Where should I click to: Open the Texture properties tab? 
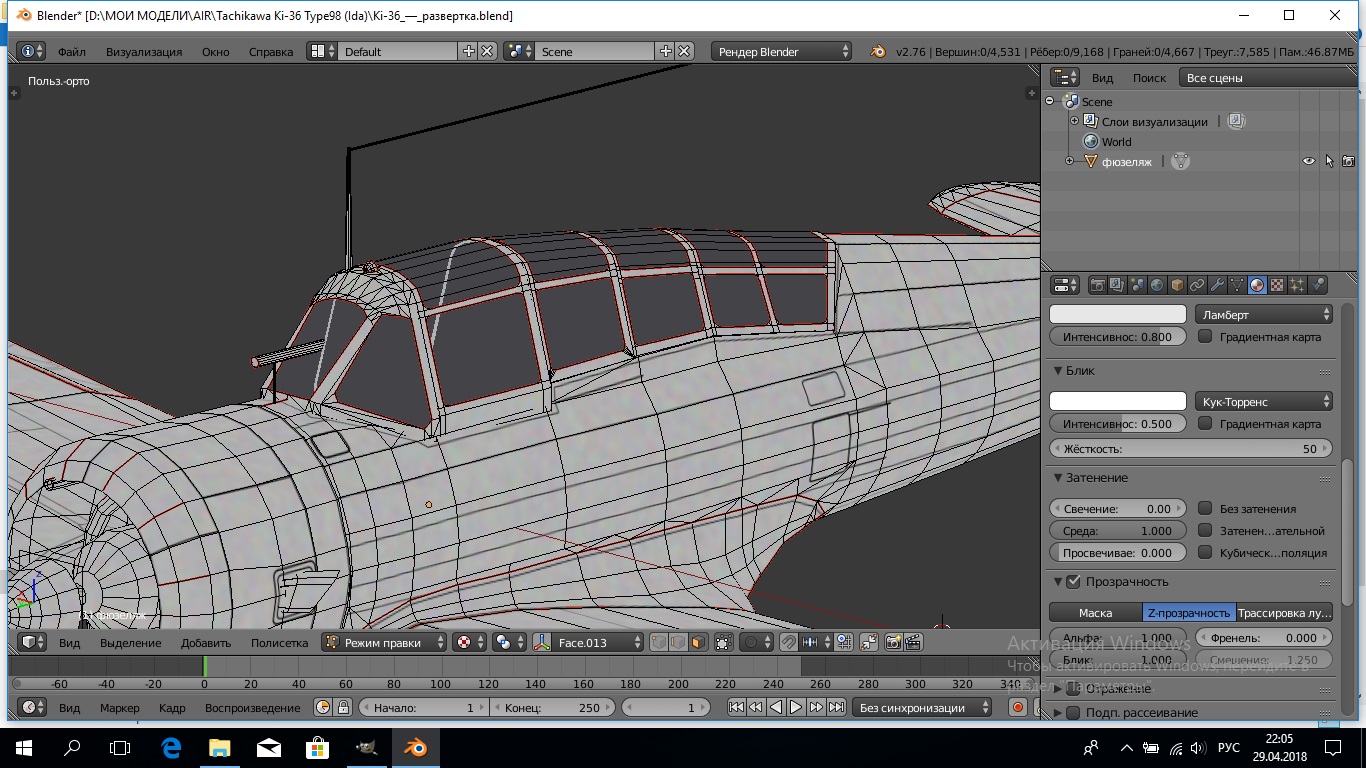pyautogui.click(x=1277, y=285)
